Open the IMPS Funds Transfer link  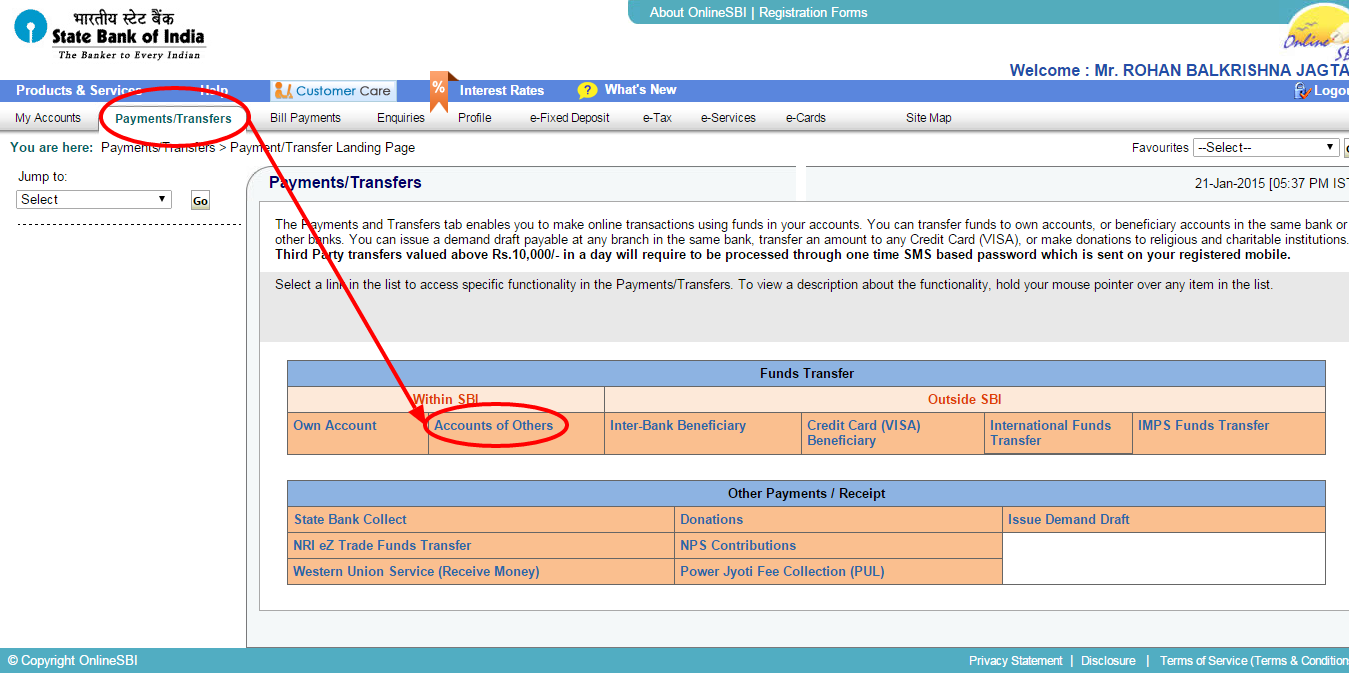click(1203, 425)
